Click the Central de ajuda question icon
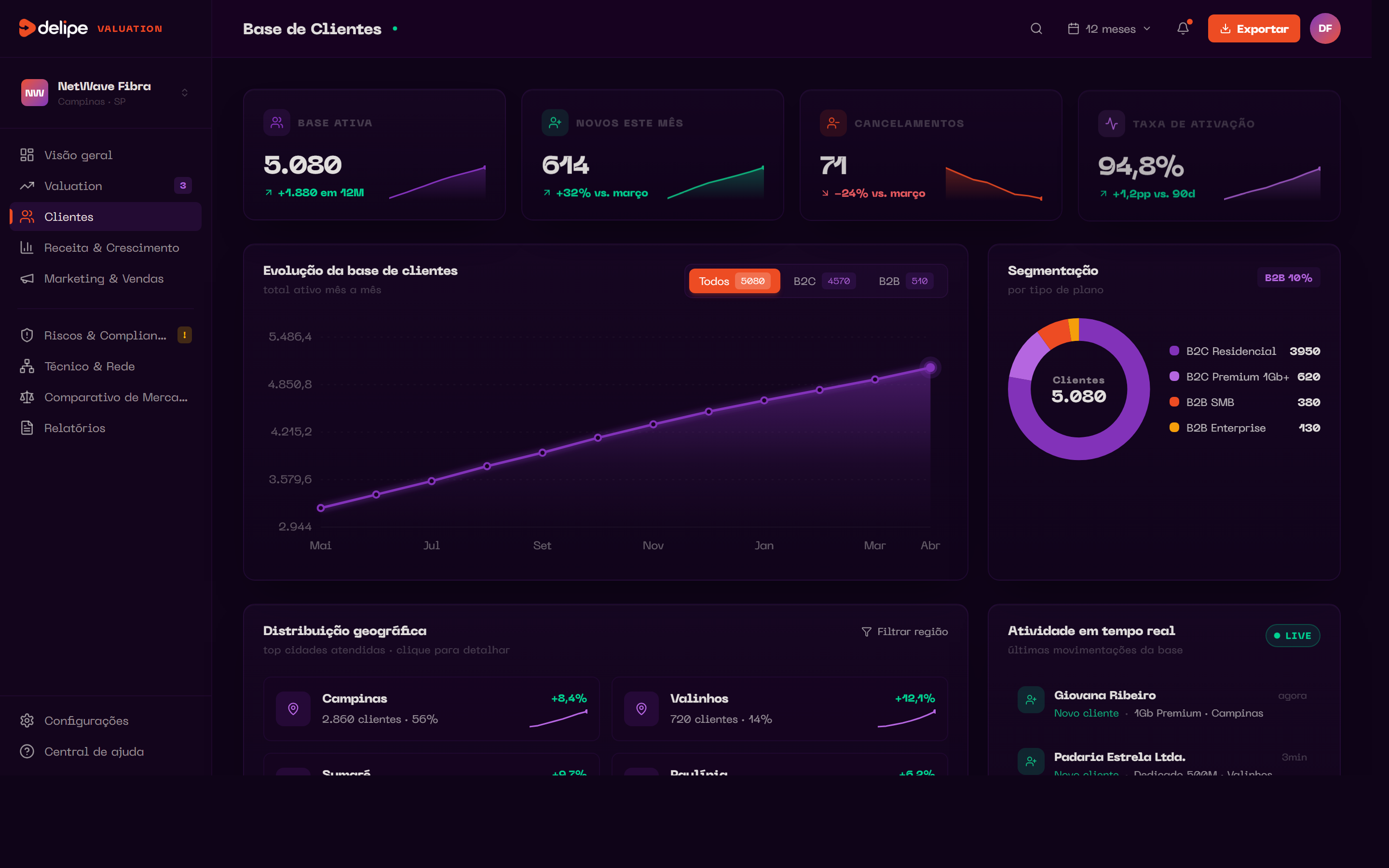The width and height of the screenshot is (1389, 868). pyautogui.click(x=27, y=751)
